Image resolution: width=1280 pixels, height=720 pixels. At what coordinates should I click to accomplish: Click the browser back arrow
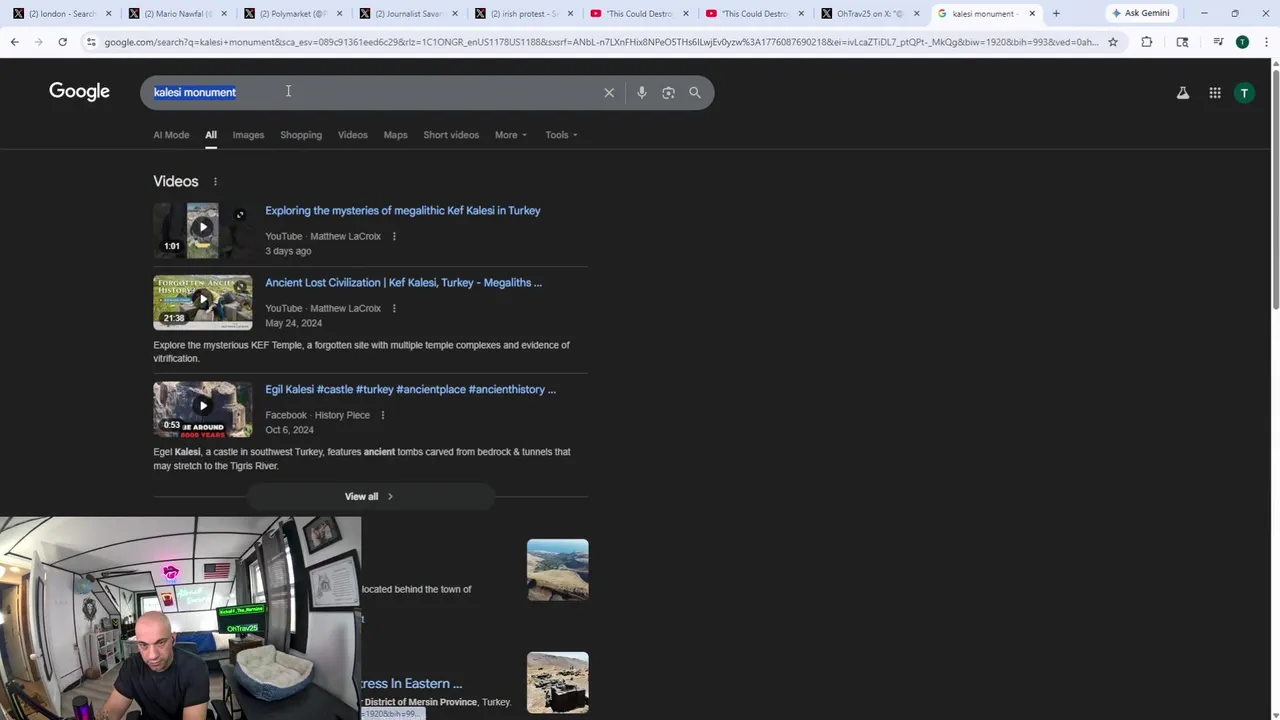(15, 42)
